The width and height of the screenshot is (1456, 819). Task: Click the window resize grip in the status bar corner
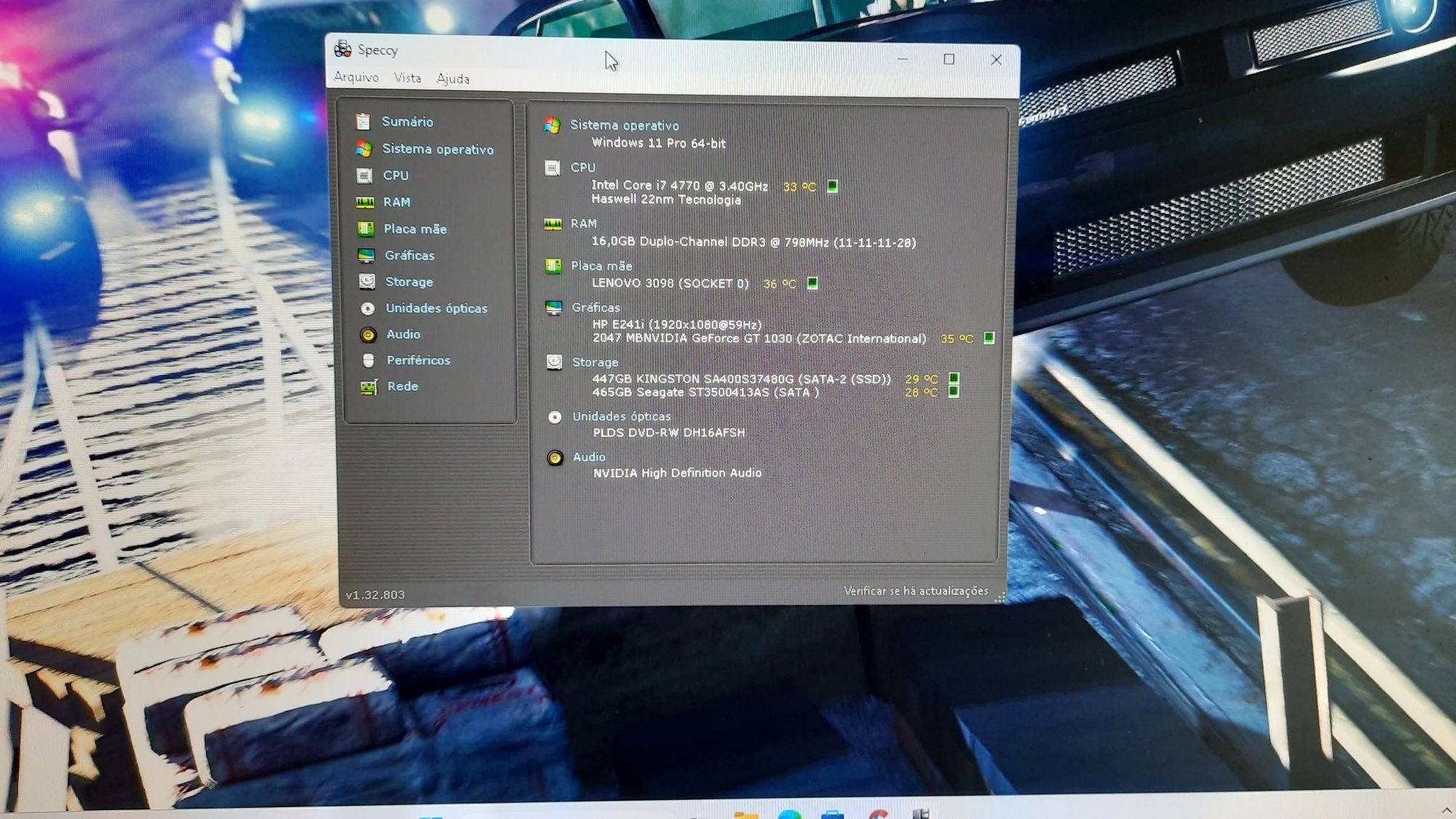[x=1000, y=597]
